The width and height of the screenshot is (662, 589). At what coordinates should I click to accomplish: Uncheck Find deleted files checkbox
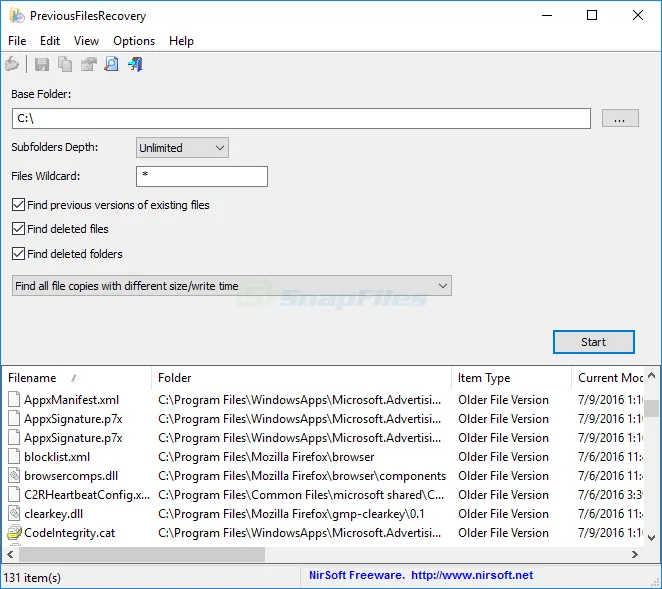[18, 229]
